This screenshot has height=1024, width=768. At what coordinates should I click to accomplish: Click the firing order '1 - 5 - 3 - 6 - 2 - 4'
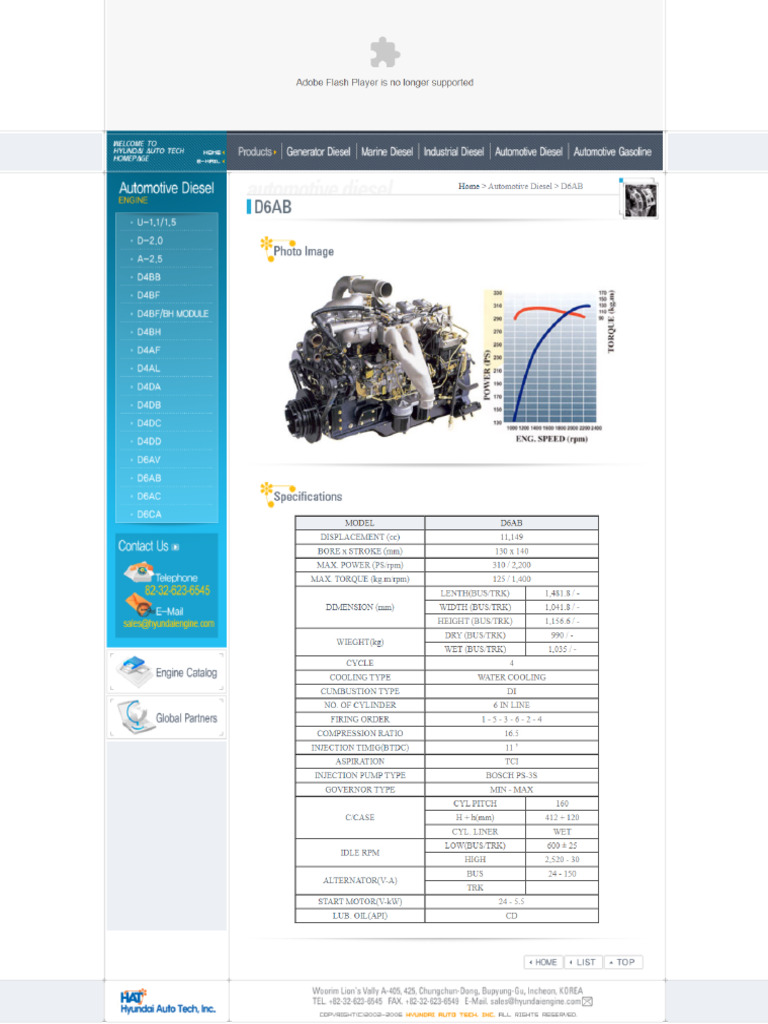pyautogui.click(x=511, y=719)
